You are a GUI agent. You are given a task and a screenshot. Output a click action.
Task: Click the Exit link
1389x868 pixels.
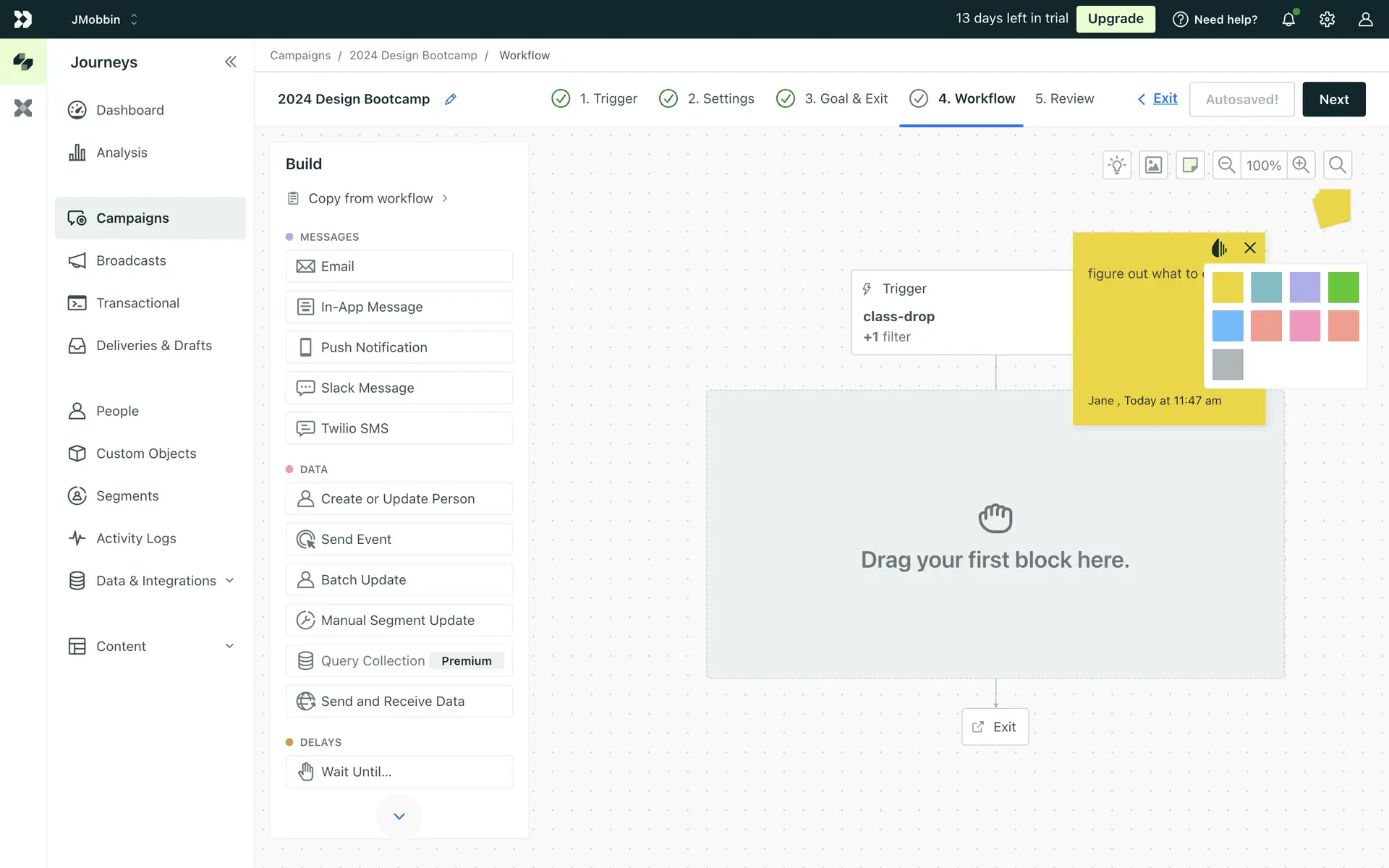(1165, 98)
